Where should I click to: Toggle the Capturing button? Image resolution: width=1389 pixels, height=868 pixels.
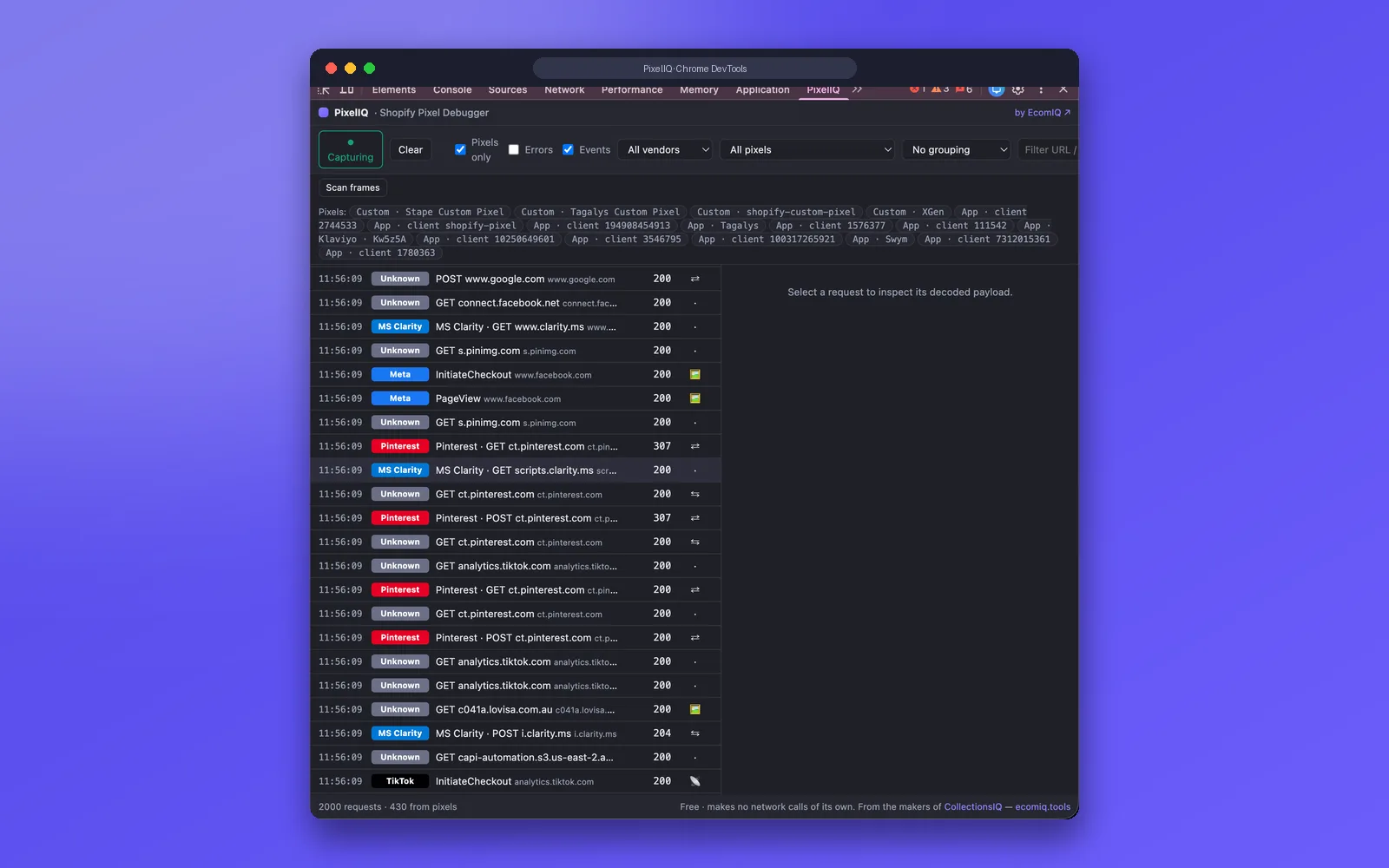(x=351, y=149)
